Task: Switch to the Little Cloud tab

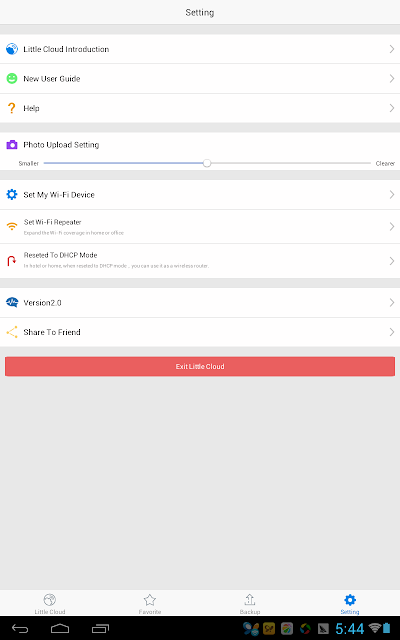Action: tap(50, 603)
